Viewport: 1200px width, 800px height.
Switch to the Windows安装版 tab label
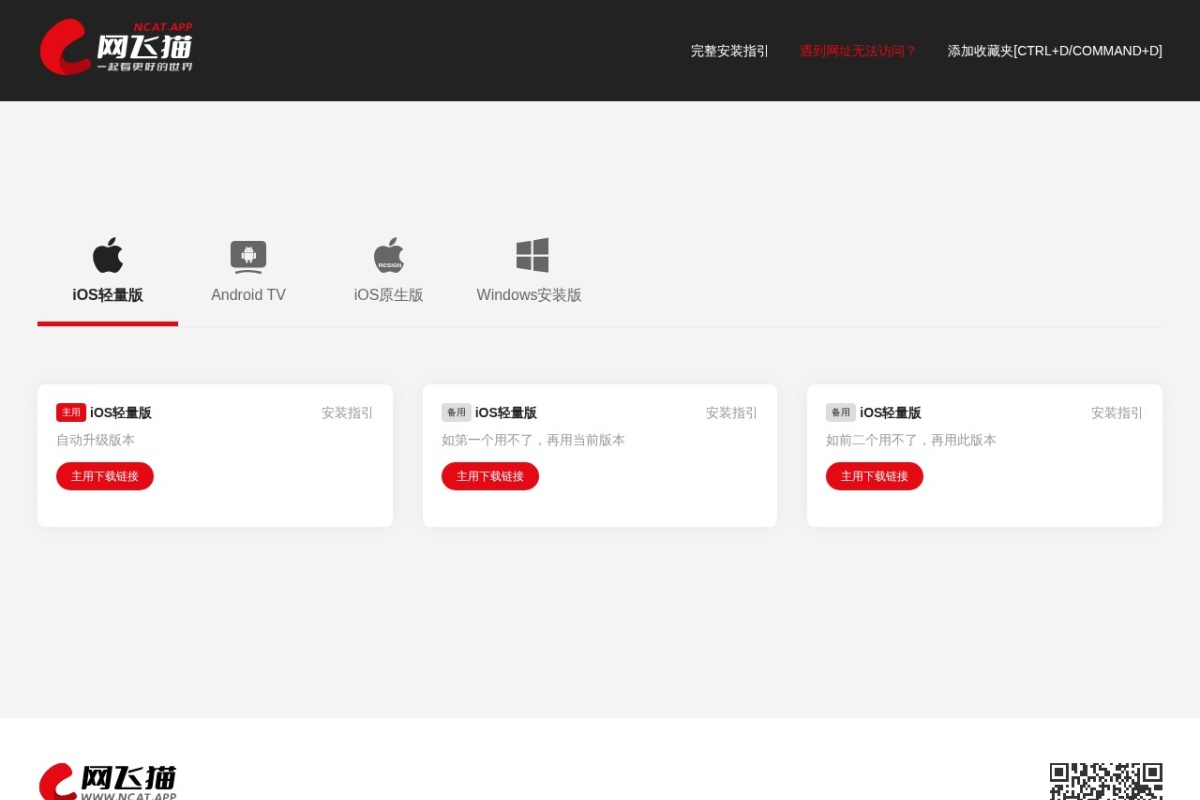tap(529, 295)
